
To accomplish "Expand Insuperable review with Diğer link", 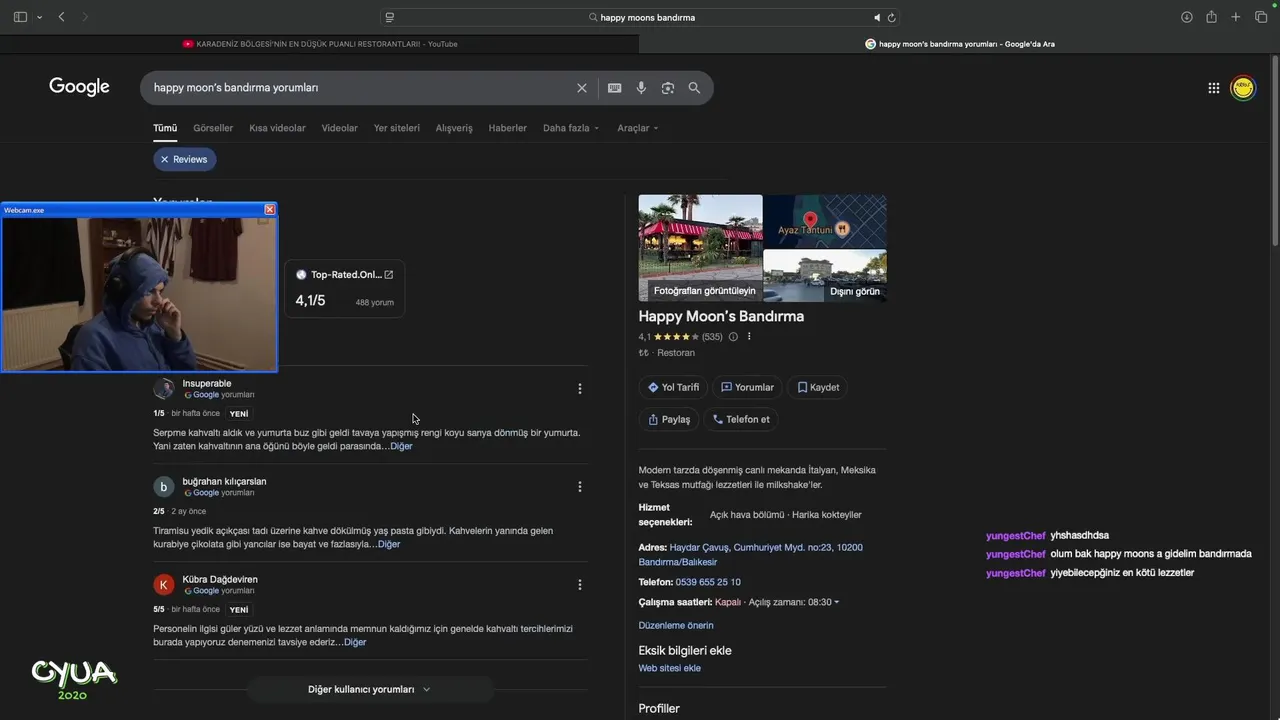I will [401, 446].
